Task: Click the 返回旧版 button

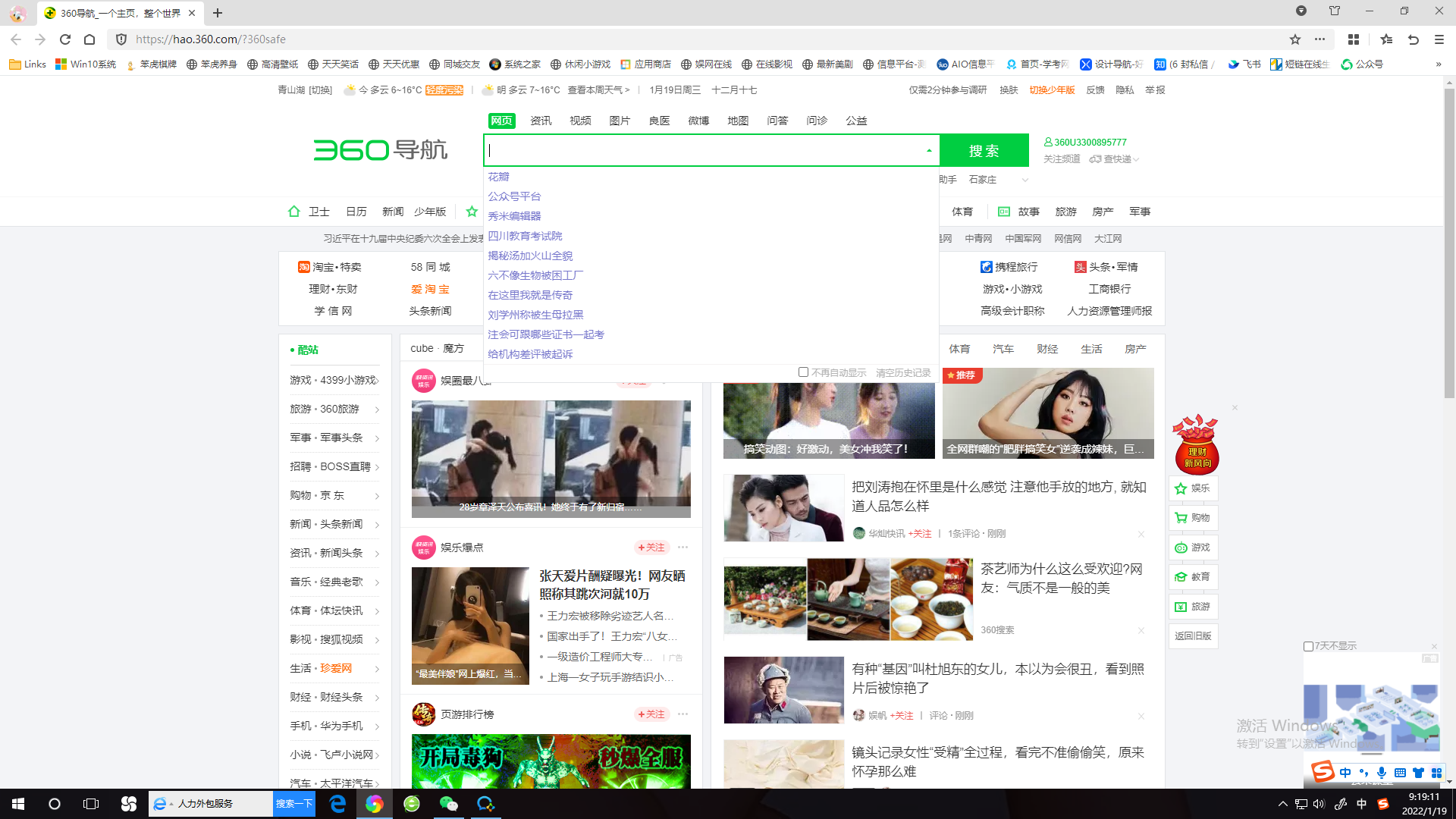Action: [1193, 636]
